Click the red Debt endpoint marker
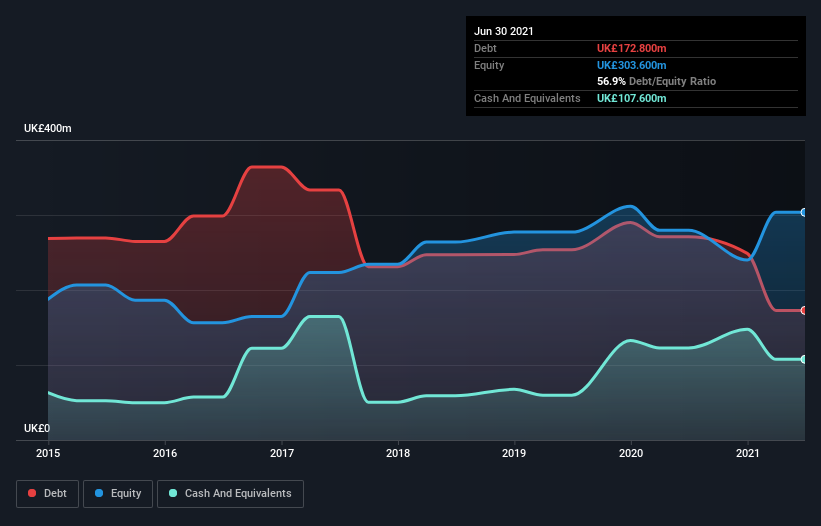 [x=804, y=310]
